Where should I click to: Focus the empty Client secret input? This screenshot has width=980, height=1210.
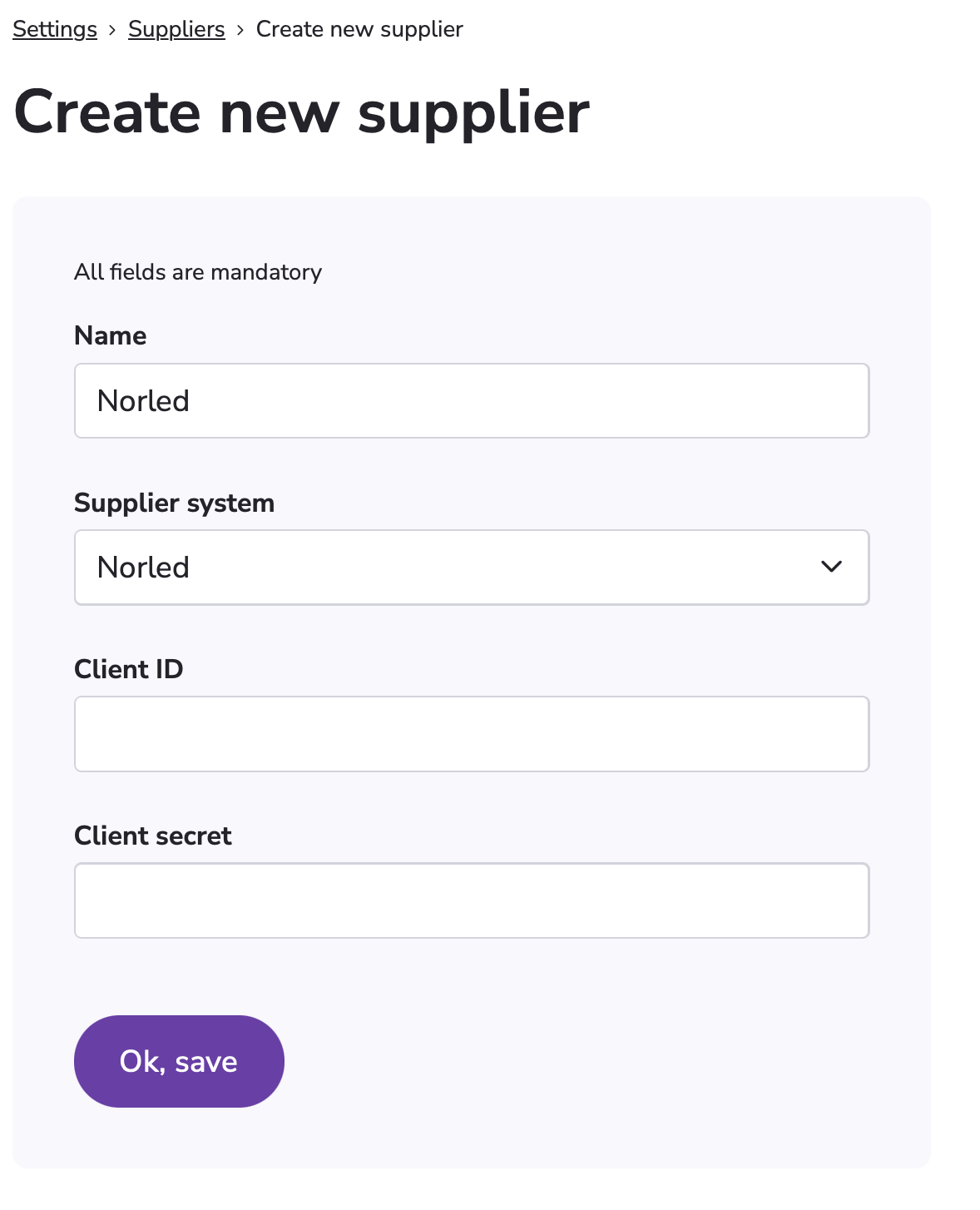472,900
